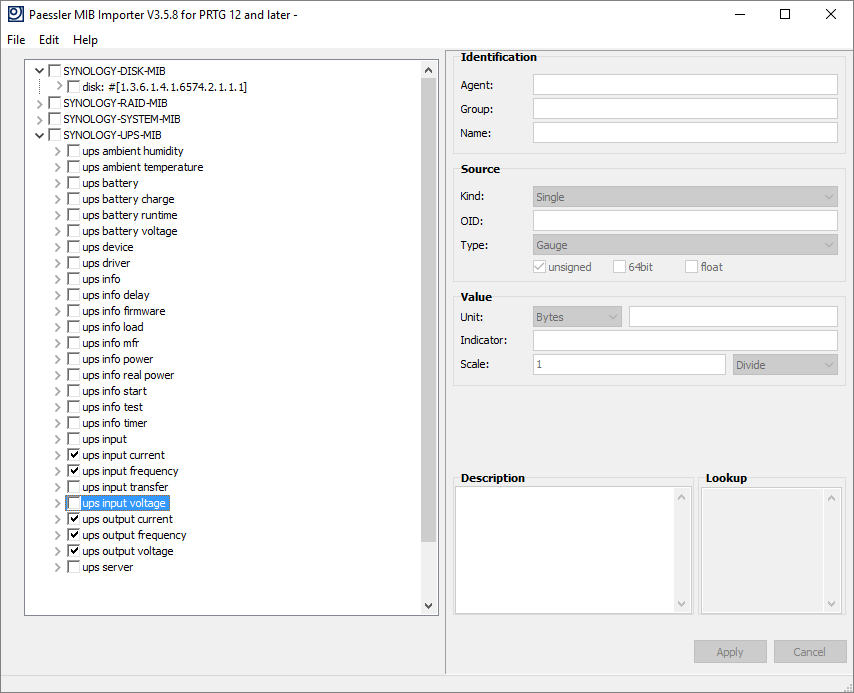
Task: Click the Group input field
Action: 685,108
